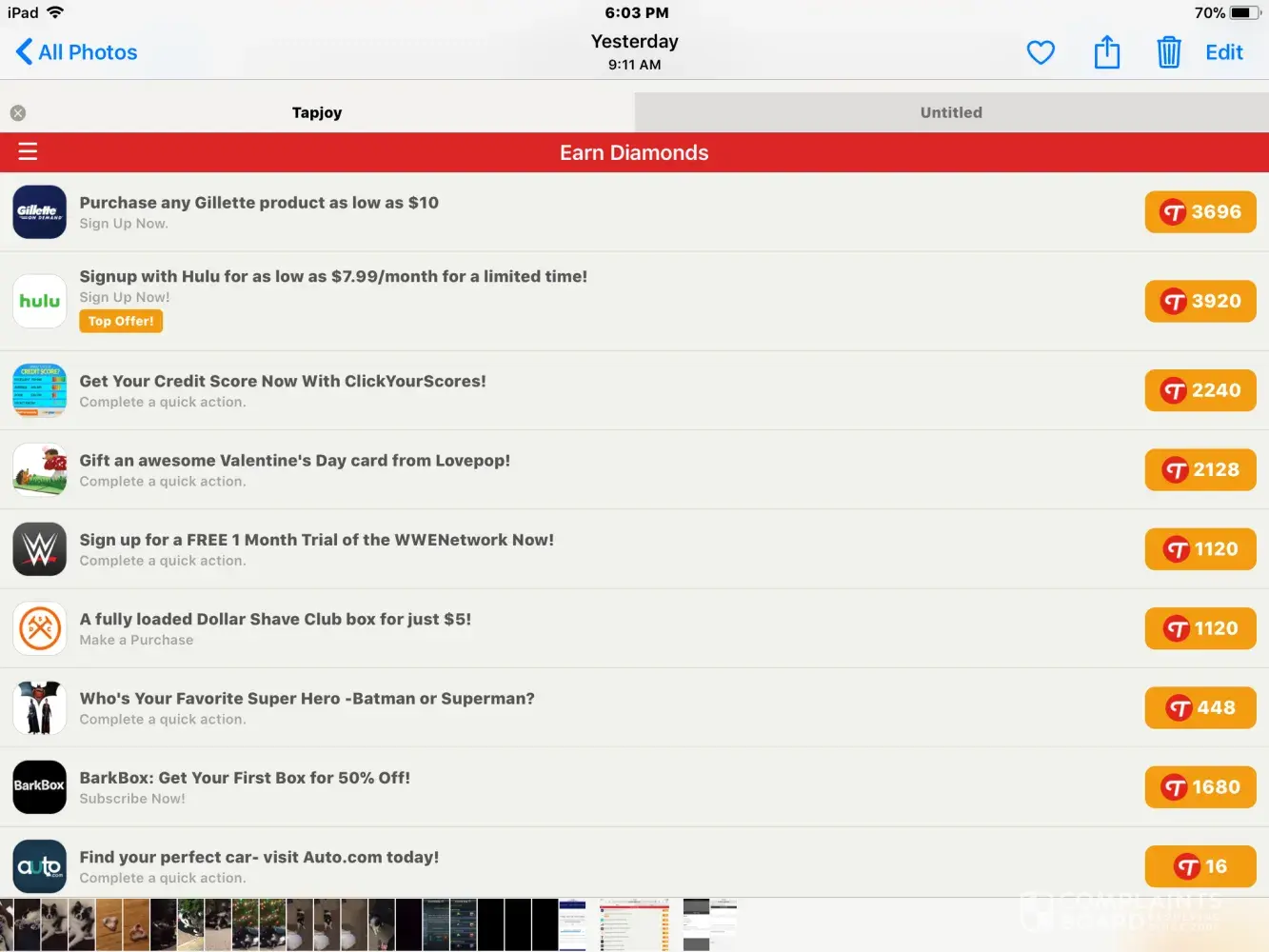Tap the Dollar Shave Club icon
The image size is (1269, 952).
40,628
